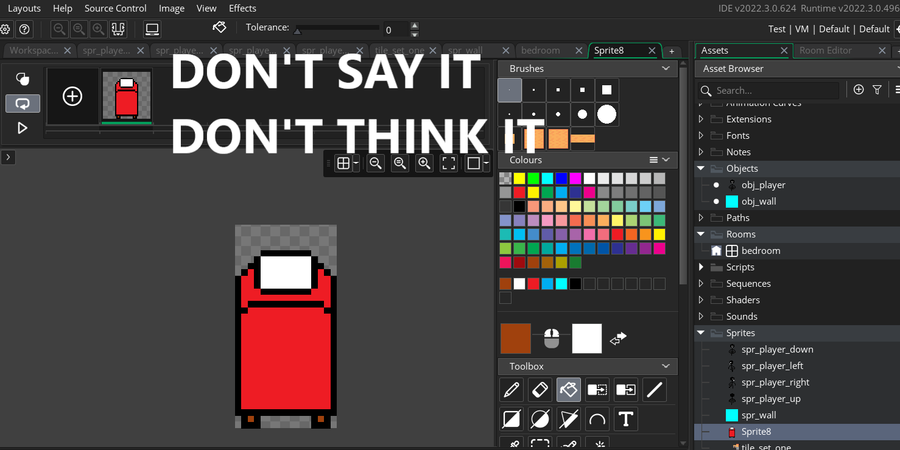Image resolution: width=900 pixels, height=450 pixels.
Task: Toggle the loop animation button
Action: [22, 104]
